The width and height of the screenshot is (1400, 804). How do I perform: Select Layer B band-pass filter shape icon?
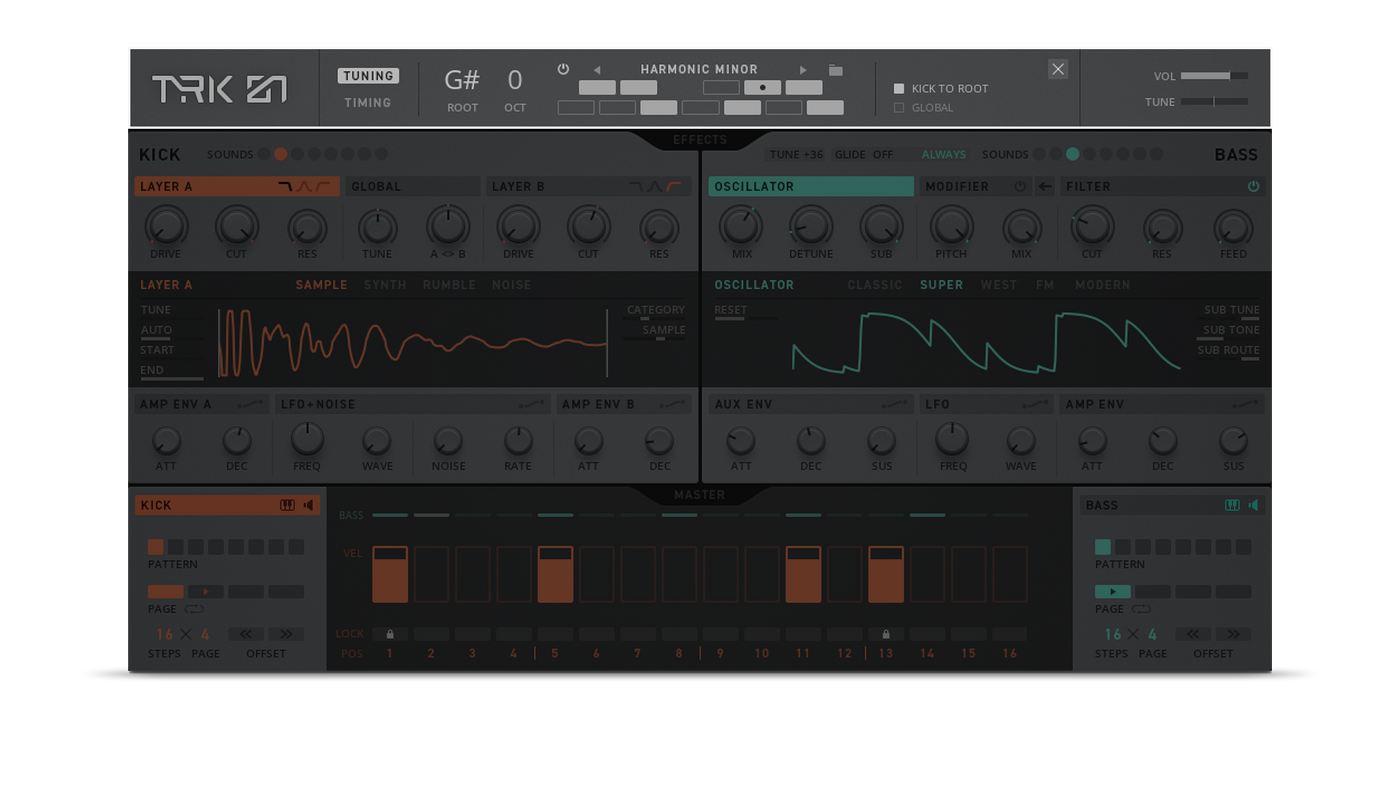(x=655, y=187)
